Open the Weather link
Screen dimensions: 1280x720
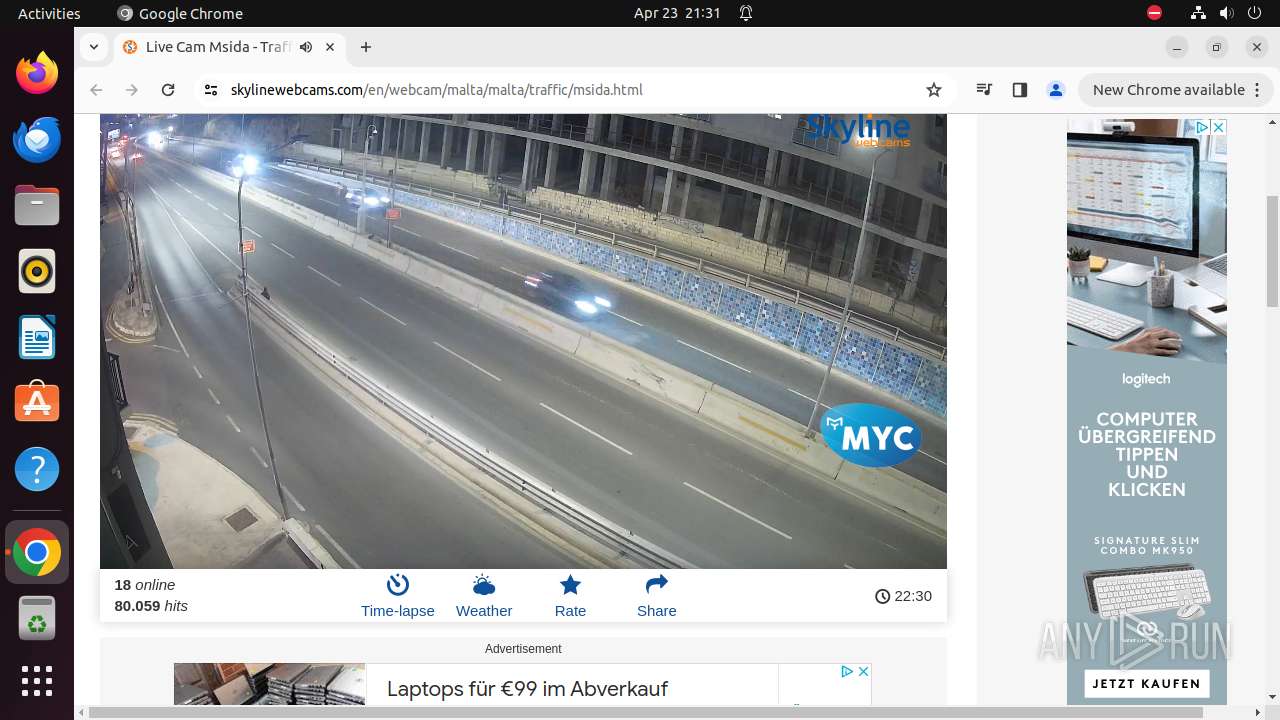484,596
